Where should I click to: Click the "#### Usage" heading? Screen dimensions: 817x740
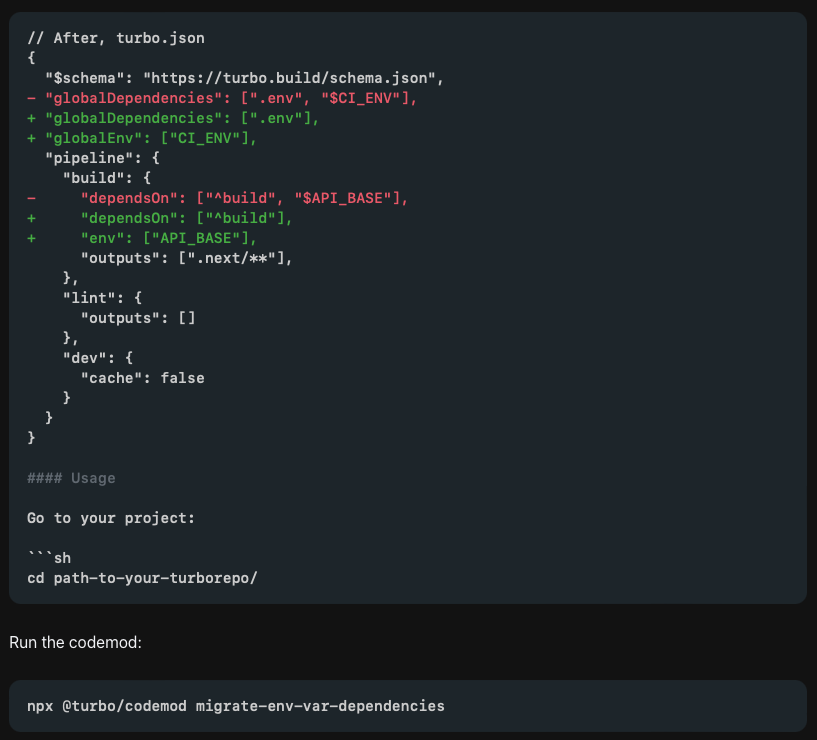(x=65, y=477)
